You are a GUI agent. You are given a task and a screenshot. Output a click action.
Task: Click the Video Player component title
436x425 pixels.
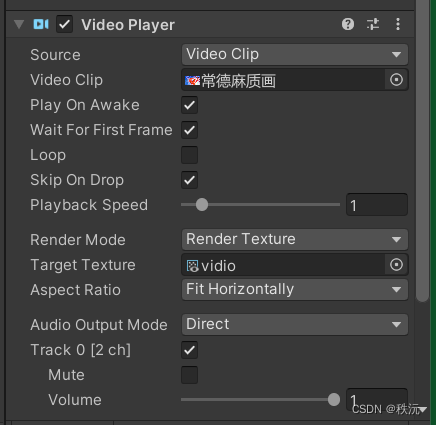point(128,25)
